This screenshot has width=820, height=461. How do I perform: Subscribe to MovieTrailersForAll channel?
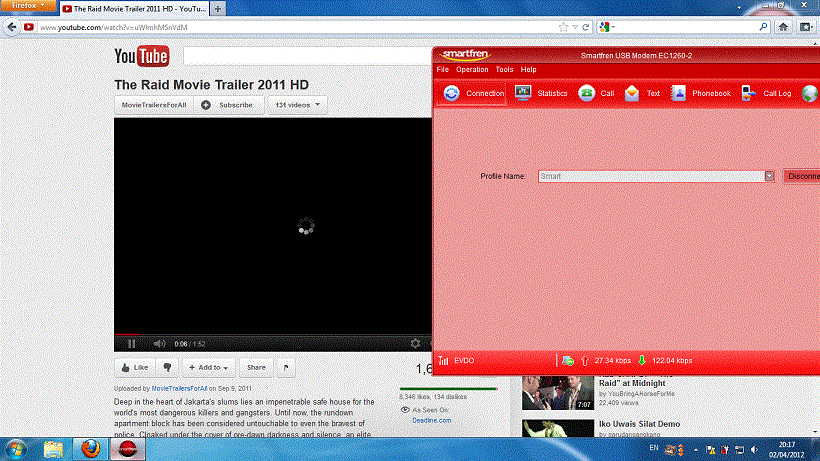point(229,105)
